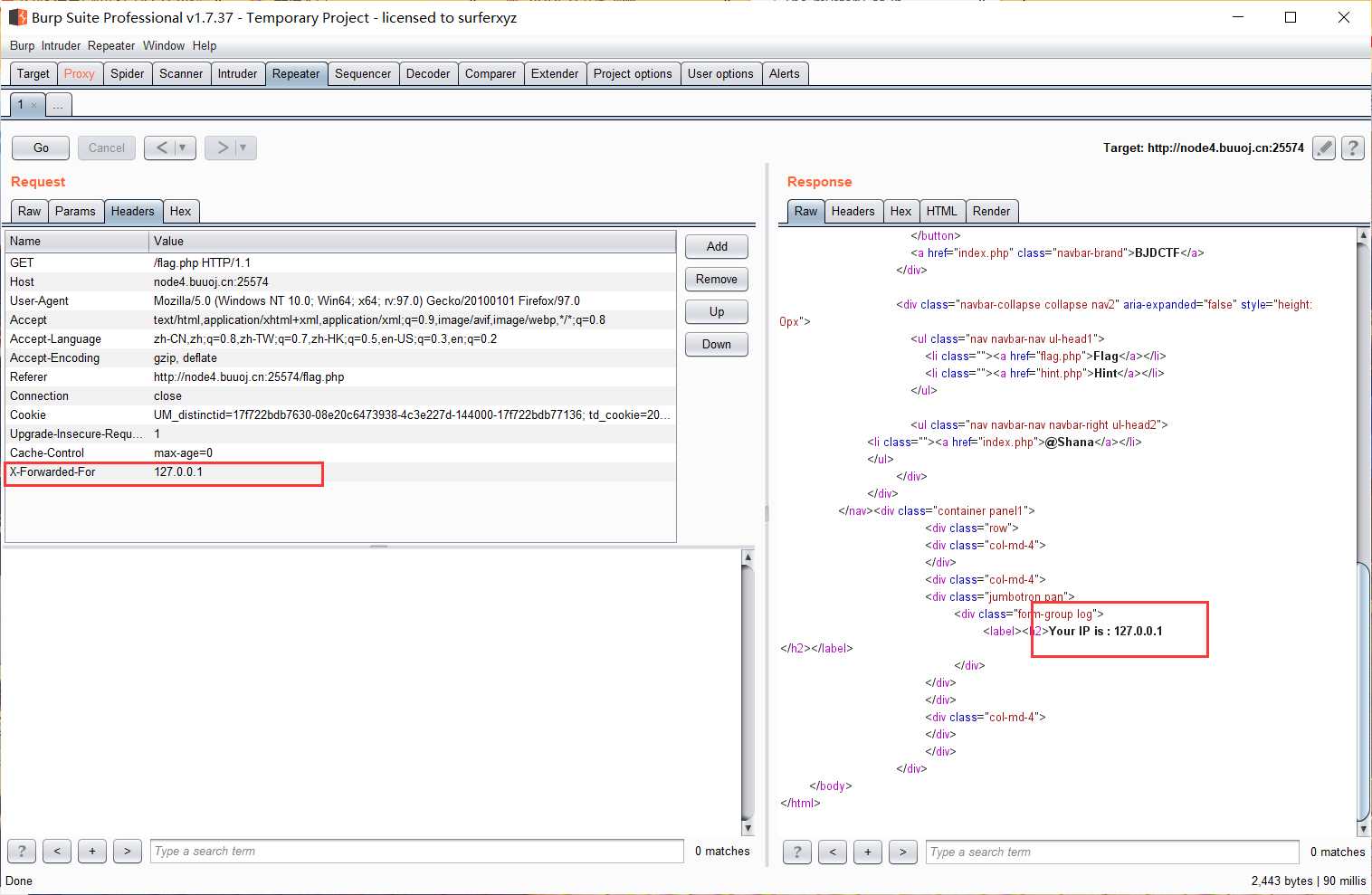Select response Hex tab
Screen dimensions: 1372x895
901,211
